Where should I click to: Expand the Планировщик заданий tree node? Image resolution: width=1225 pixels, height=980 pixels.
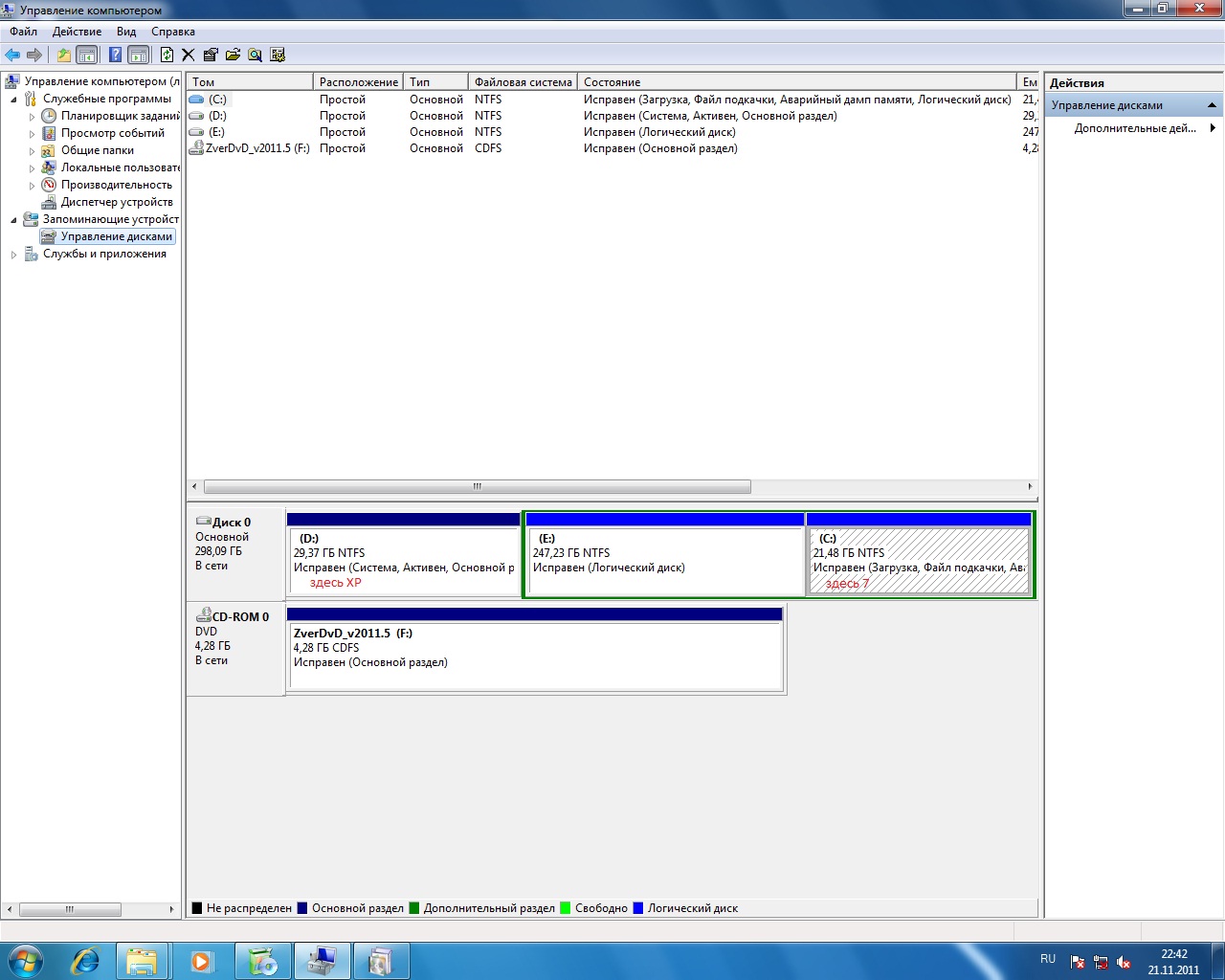[x=32, y=117]
